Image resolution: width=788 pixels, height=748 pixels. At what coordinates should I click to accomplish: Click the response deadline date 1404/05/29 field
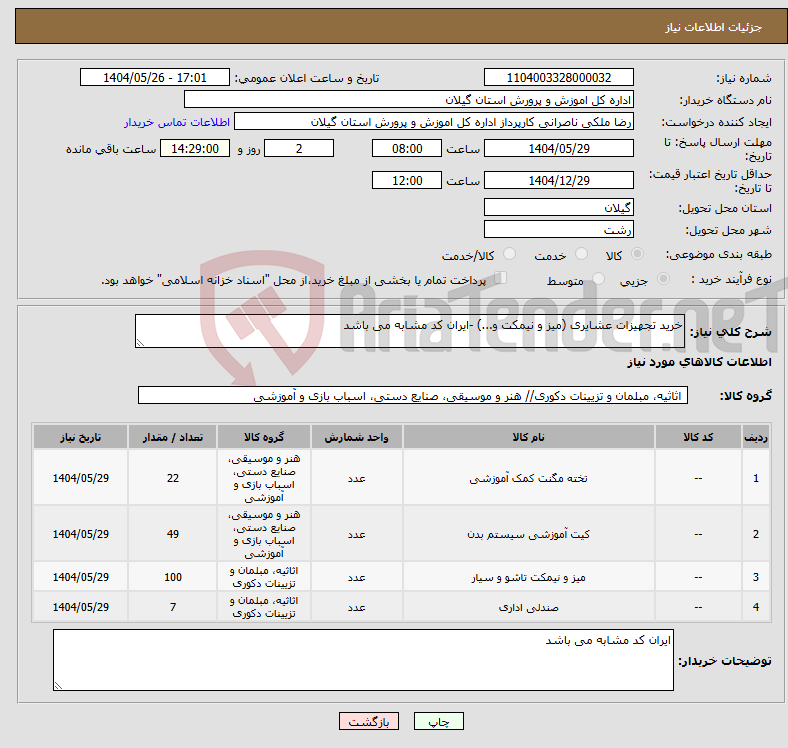point(558,148)
